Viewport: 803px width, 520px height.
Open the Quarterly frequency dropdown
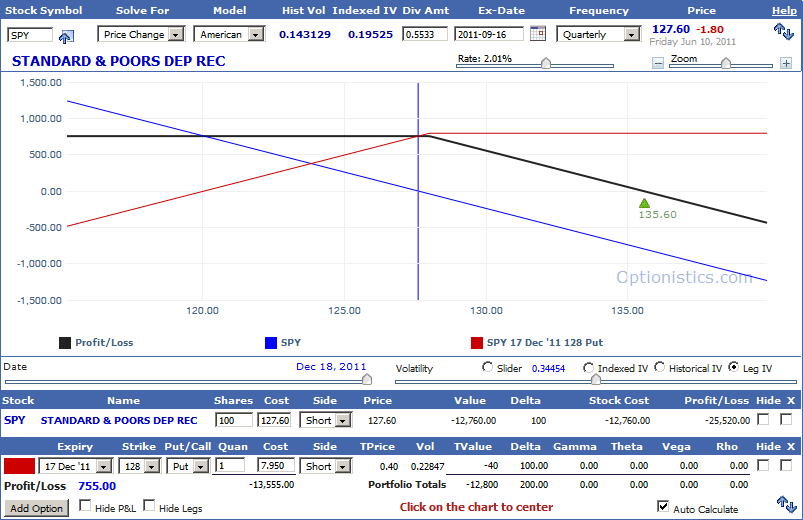pyautogui.click(x=599, y=34)
